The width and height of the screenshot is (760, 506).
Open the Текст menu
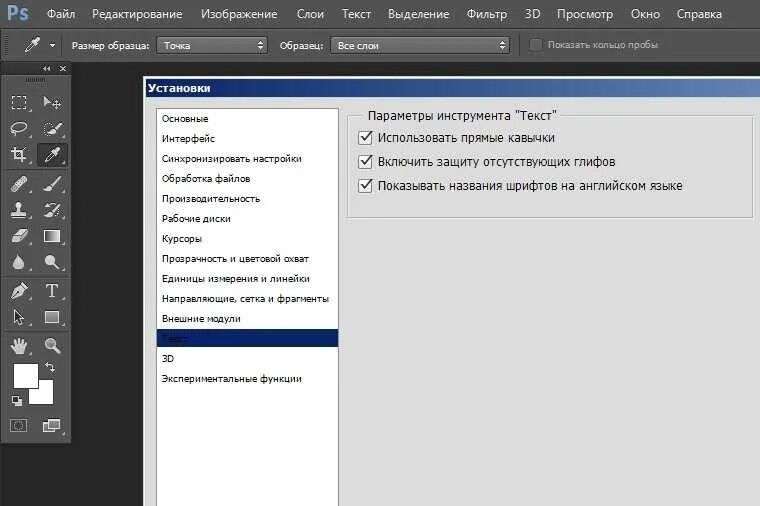(356, 14)
